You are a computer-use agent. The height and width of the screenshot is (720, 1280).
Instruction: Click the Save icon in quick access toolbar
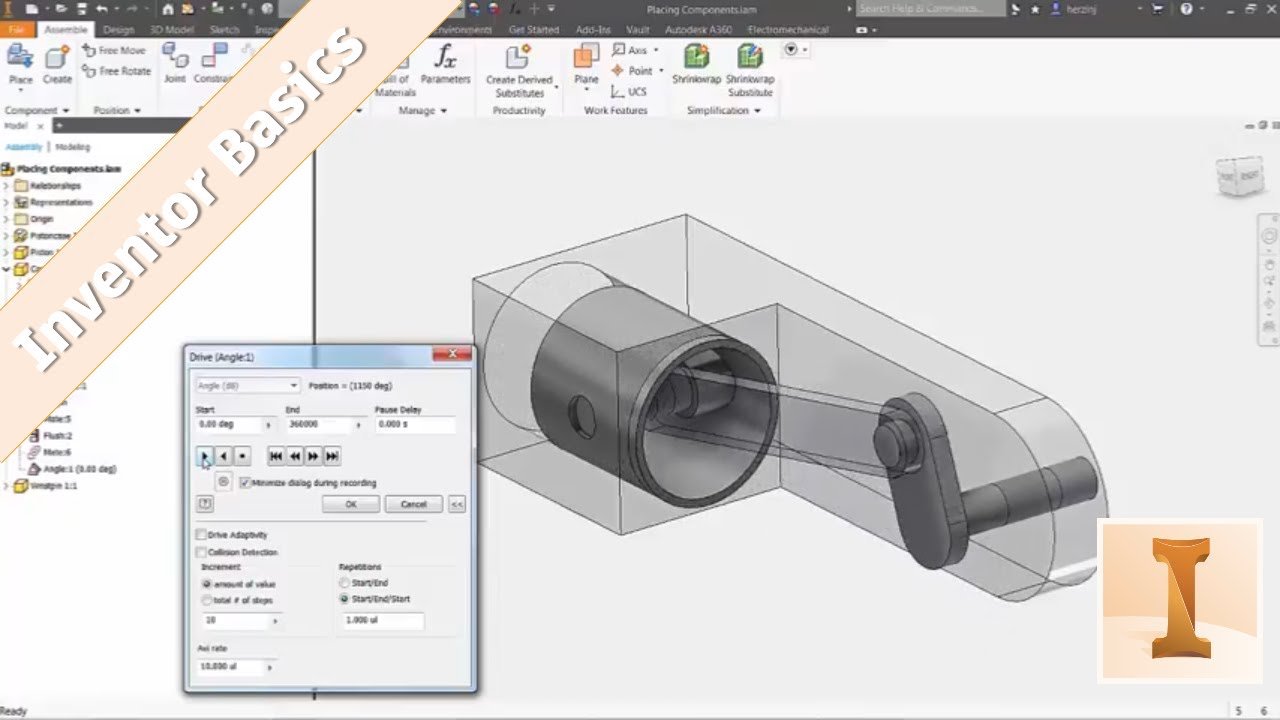pyautogui.click(x=82, y=9)
